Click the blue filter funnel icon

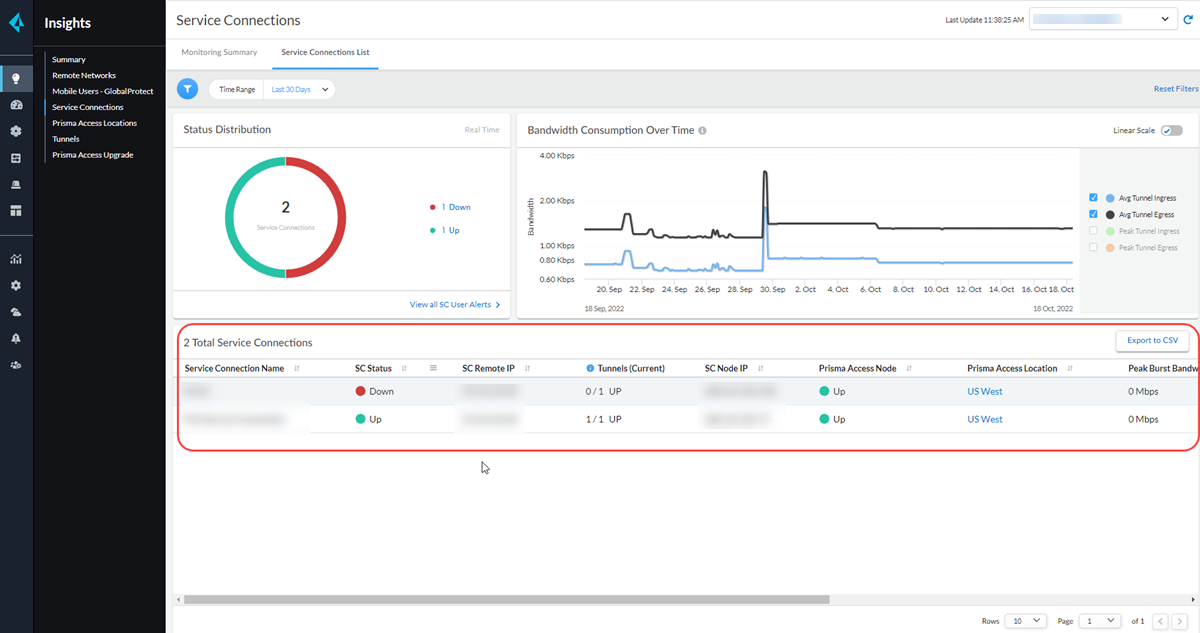pyautogui.click(x=187, y=89)
